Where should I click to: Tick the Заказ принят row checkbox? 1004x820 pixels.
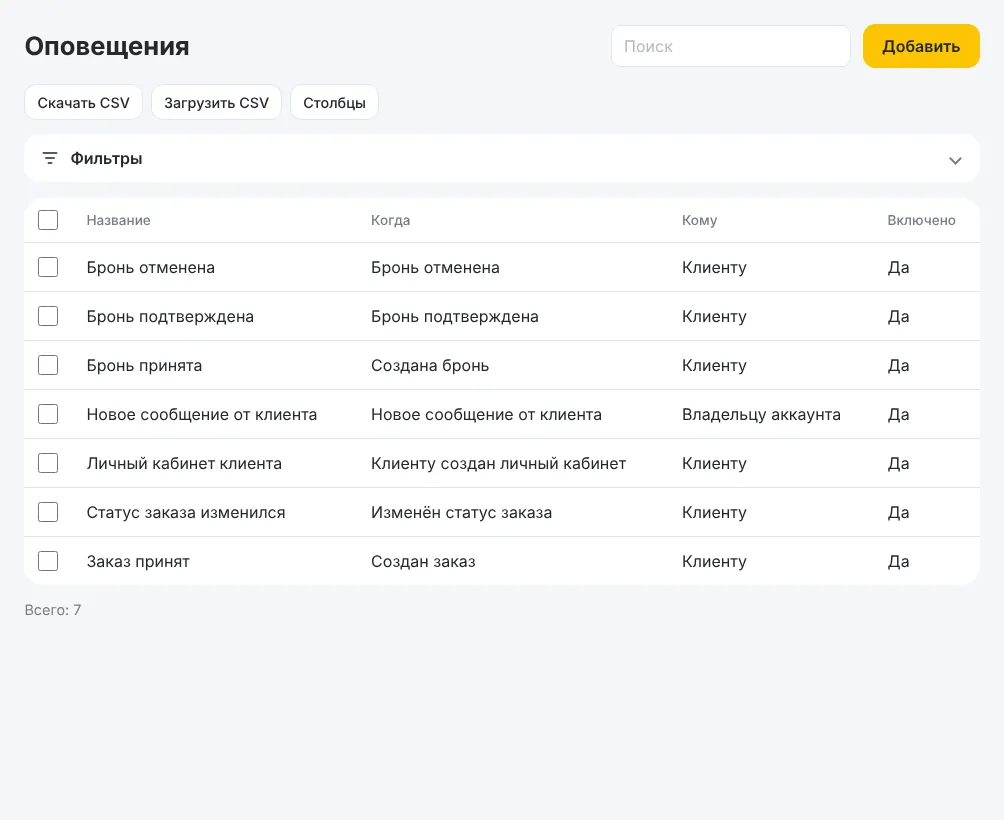48,561
